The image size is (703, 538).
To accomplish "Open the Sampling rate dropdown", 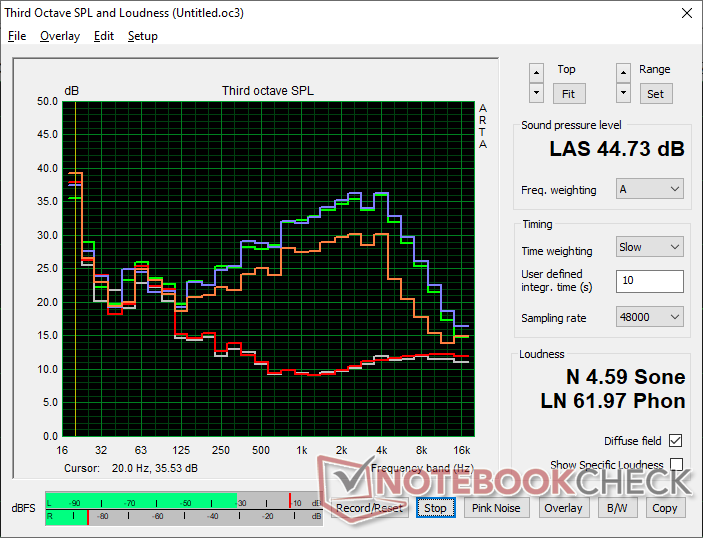I will (649, 317).
